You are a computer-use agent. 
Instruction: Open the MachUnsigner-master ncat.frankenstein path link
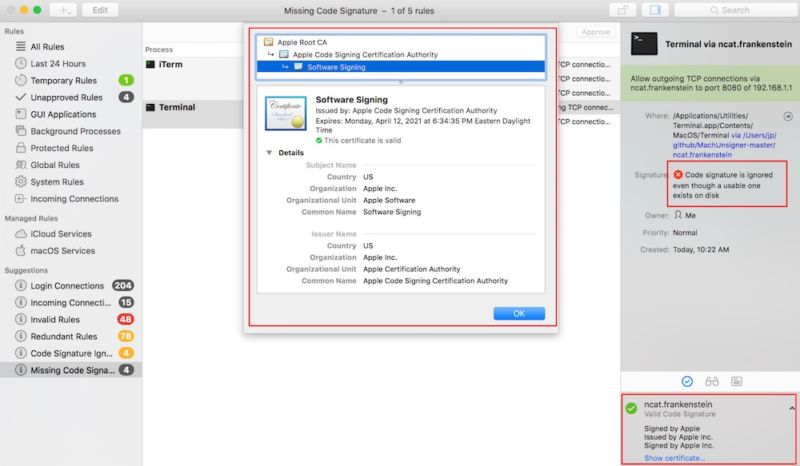tap(724, 145)
